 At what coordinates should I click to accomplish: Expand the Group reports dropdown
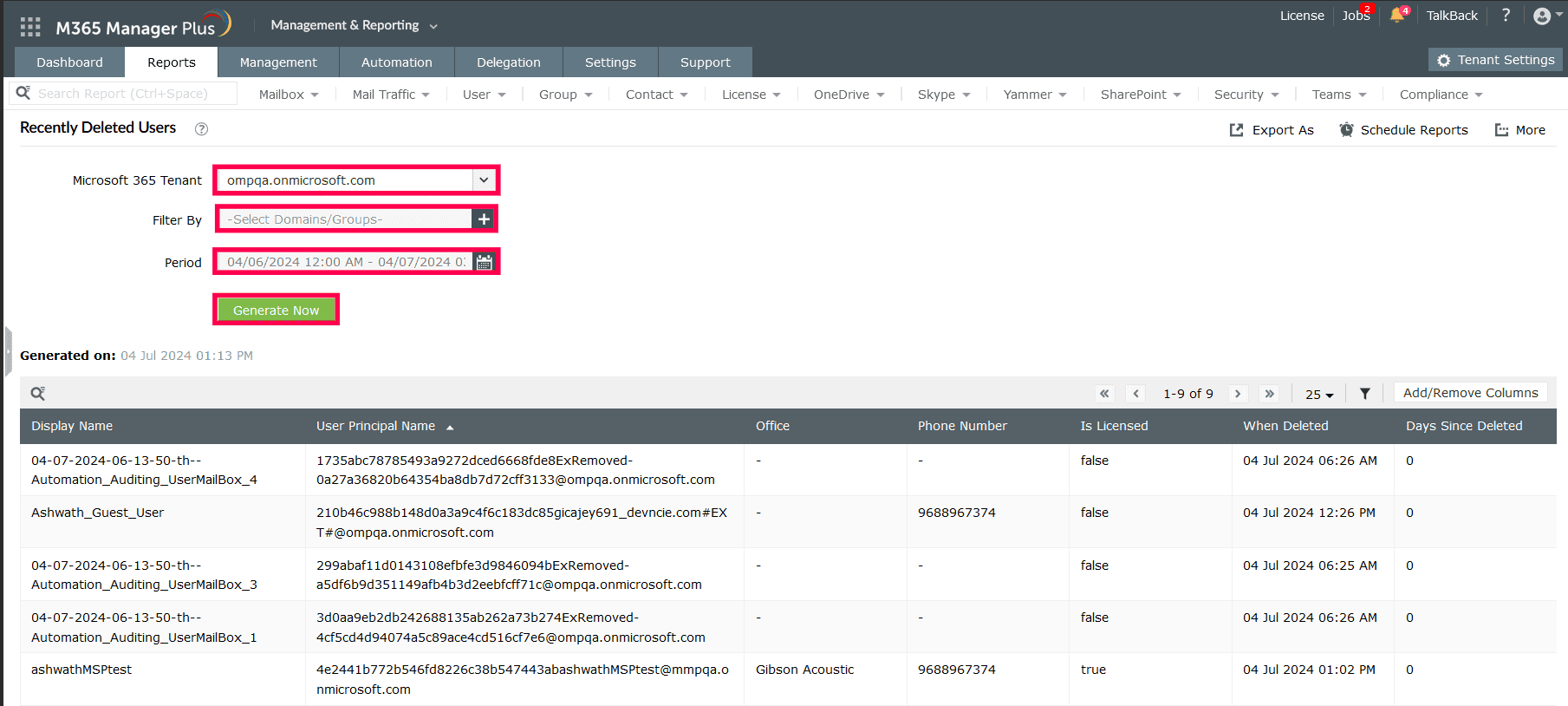point(565,95)
